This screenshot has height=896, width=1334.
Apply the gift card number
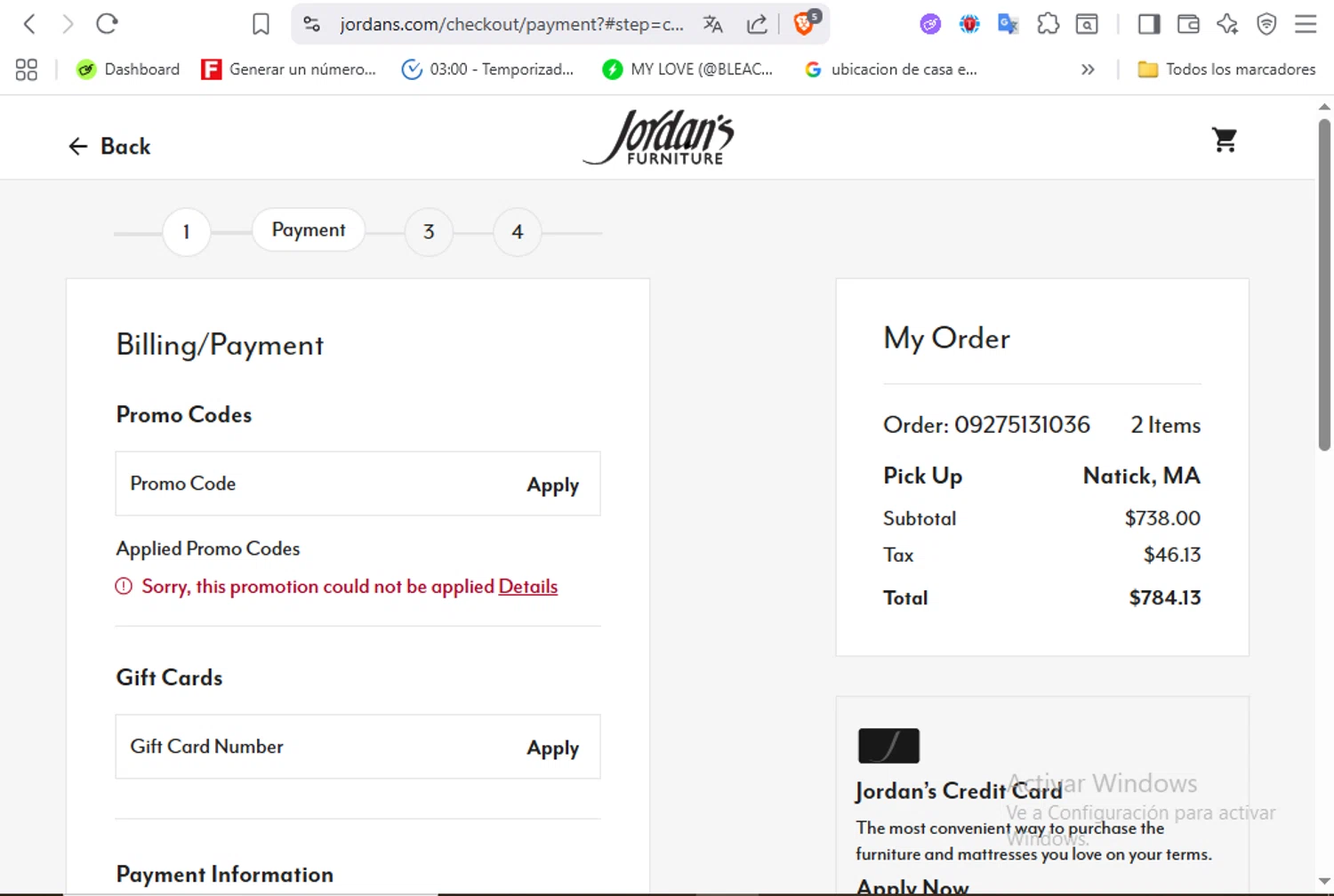(552, 748)
